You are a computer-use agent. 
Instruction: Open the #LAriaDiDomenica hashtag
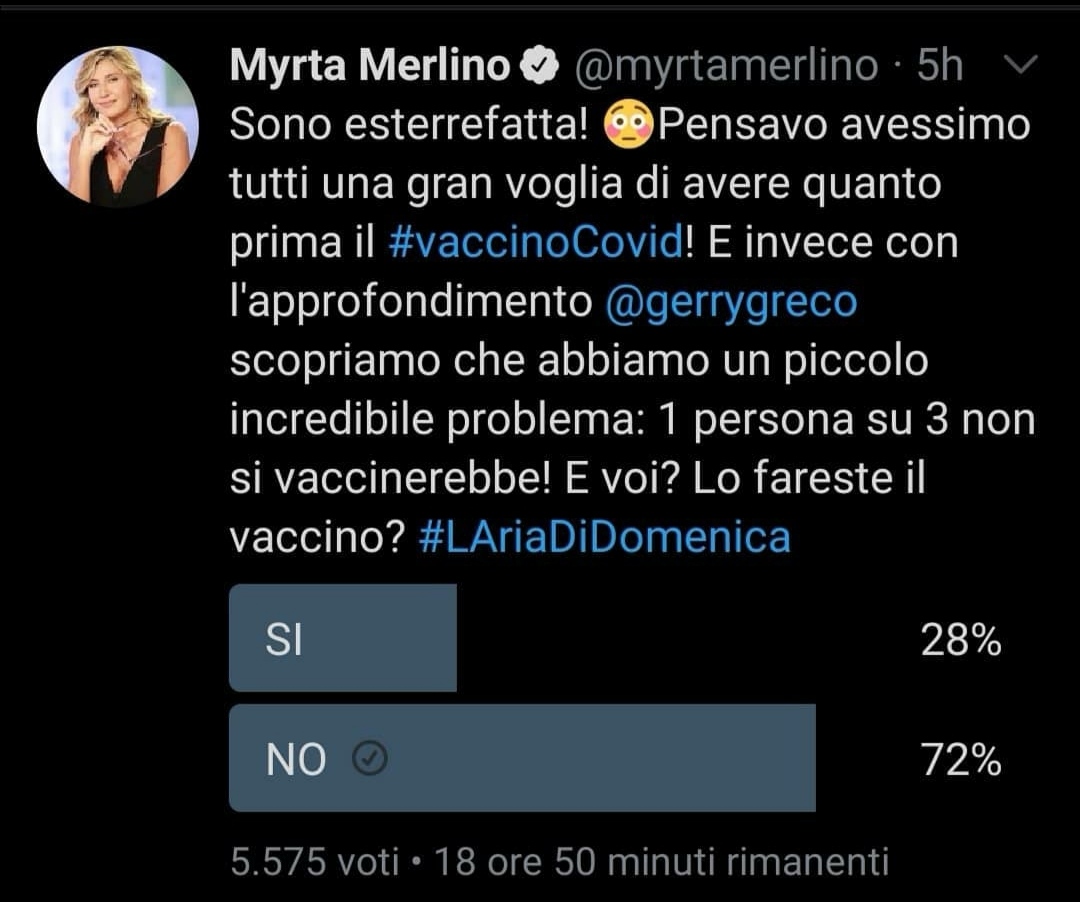(x=604, y=538)
